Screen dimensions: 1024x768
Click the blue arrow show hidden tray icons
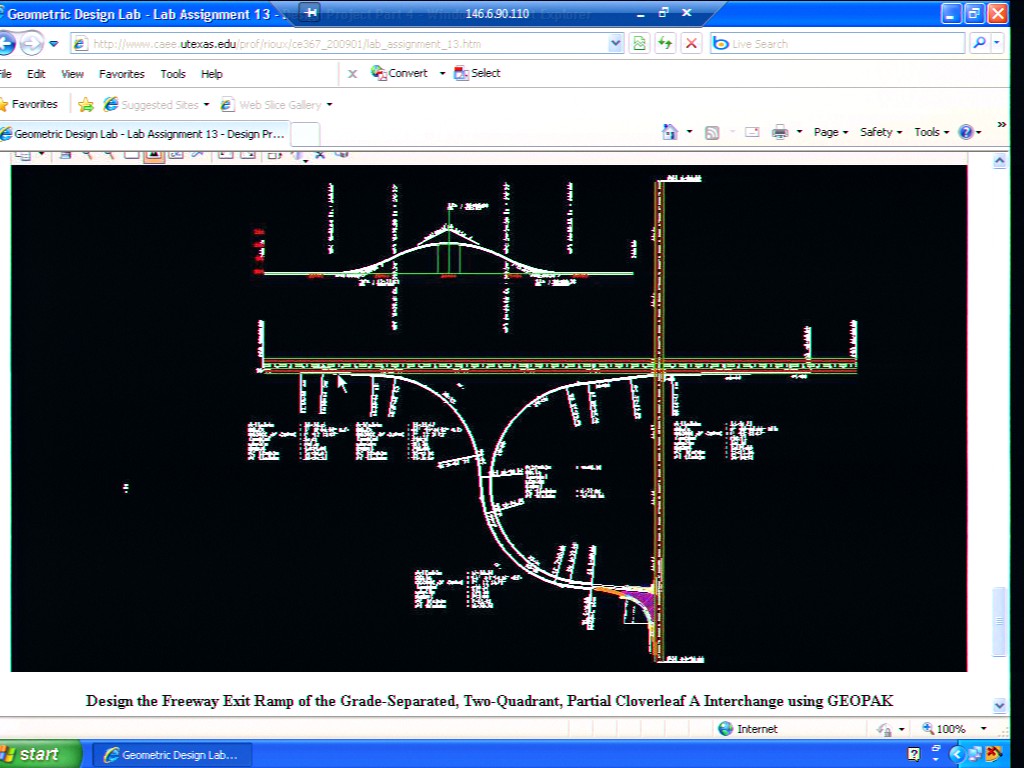point(956,754)
